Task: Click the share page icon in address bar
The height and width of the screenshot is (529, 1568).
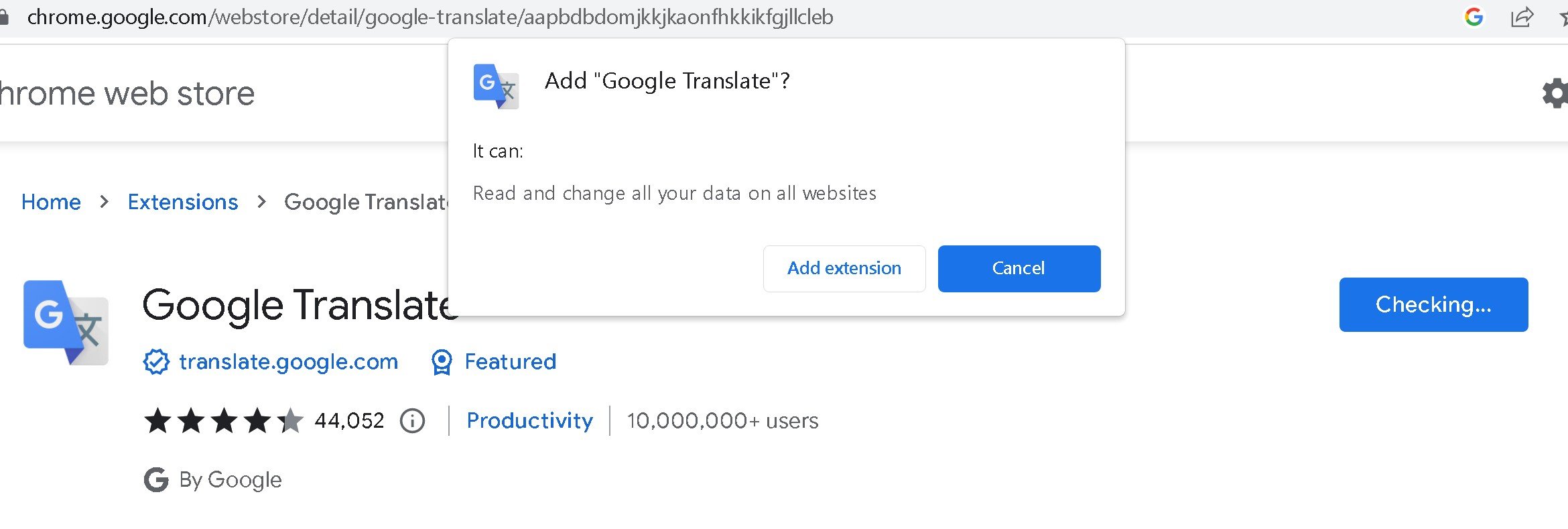Action: click(1522, 17)
